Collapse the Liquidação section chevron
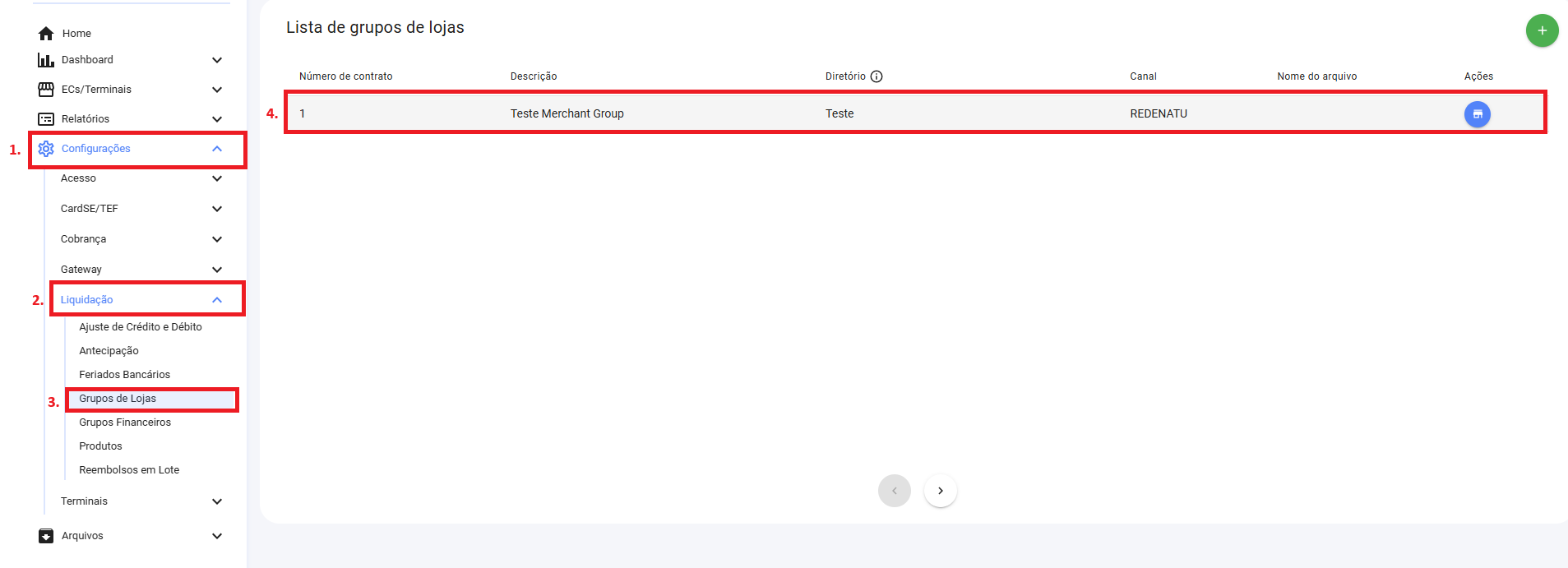The width and height of the screenshot is (1568, 568). (217, 300)
